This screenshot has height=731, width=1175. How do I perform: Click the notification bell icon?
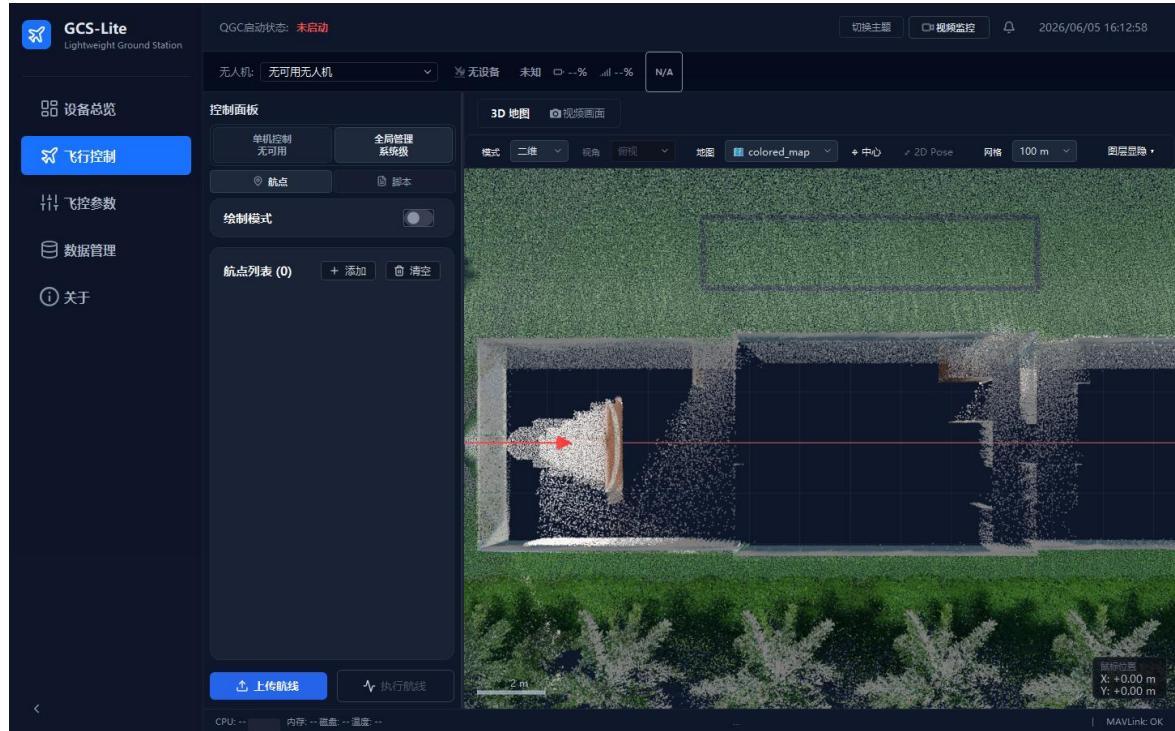point(1009,28)
